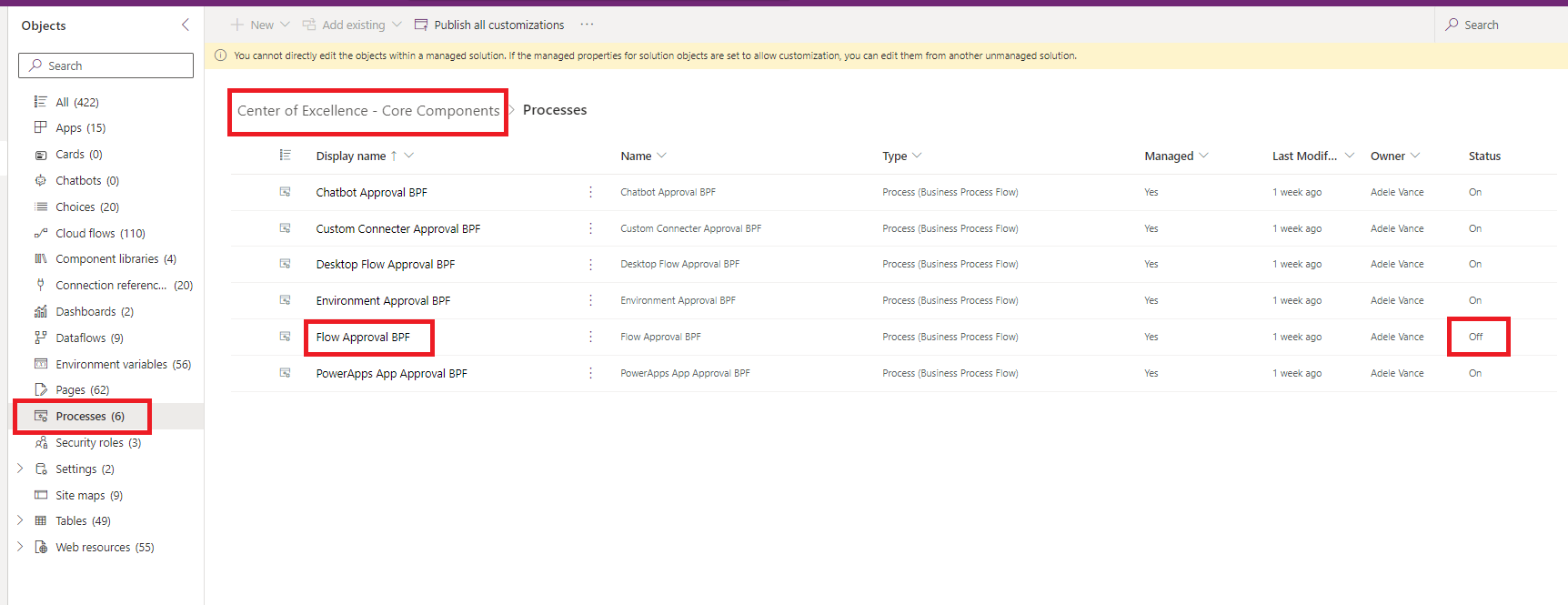Click the Choices (20) icon
The height and width of the screenshot is (605, 1568).
point(40,207)
